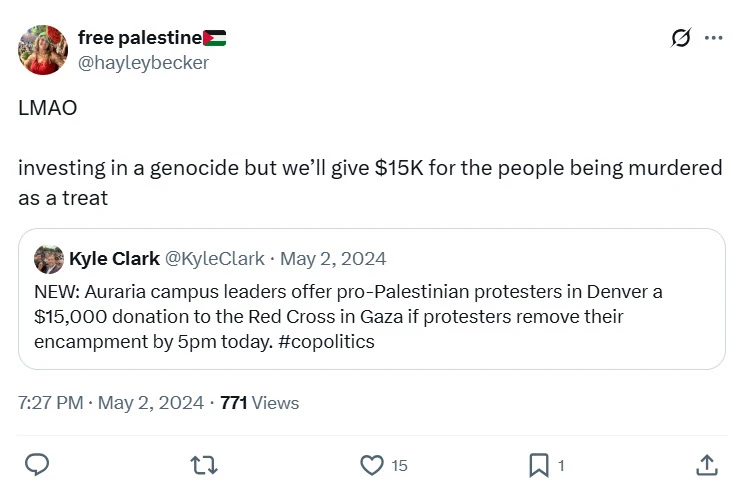Image resolution: width=746 pixels, height=492 pixels.
Task: Share the post via the share icon
Action: tap(706, 464)
